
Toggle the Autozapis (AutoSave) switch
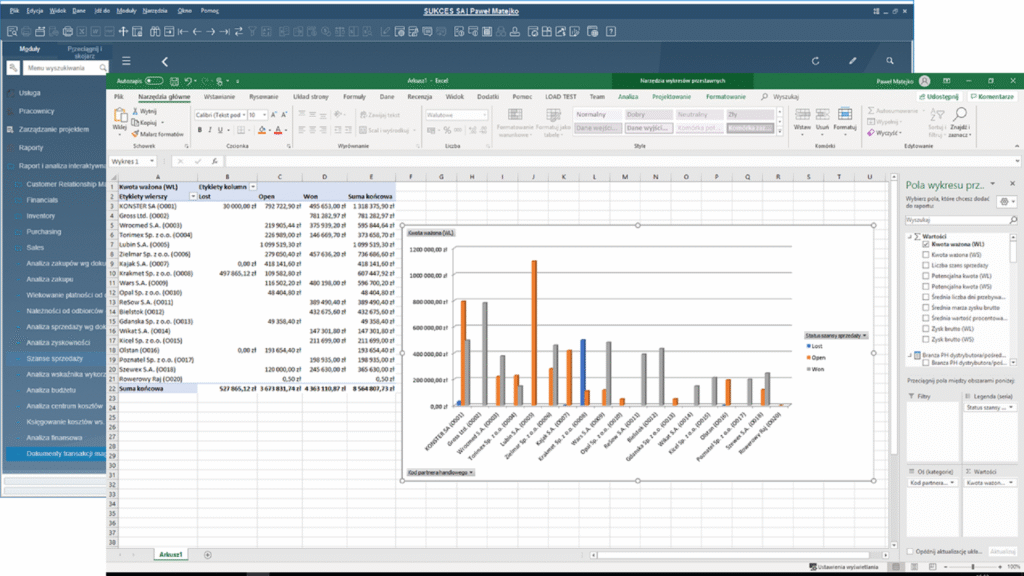[154, 81]
